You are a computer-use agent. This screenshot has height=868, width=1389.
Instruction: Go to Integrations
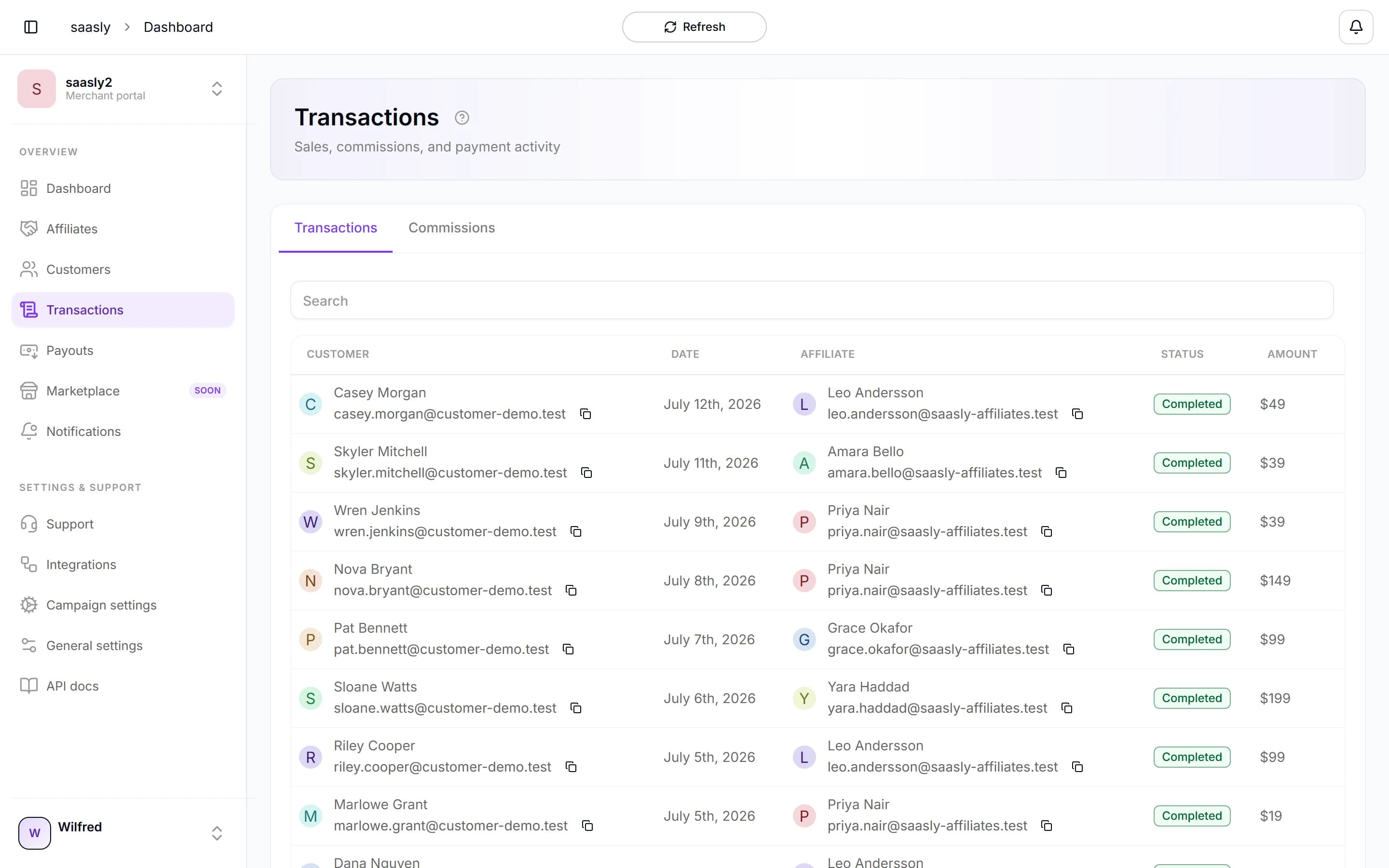(x=123, y=564)
